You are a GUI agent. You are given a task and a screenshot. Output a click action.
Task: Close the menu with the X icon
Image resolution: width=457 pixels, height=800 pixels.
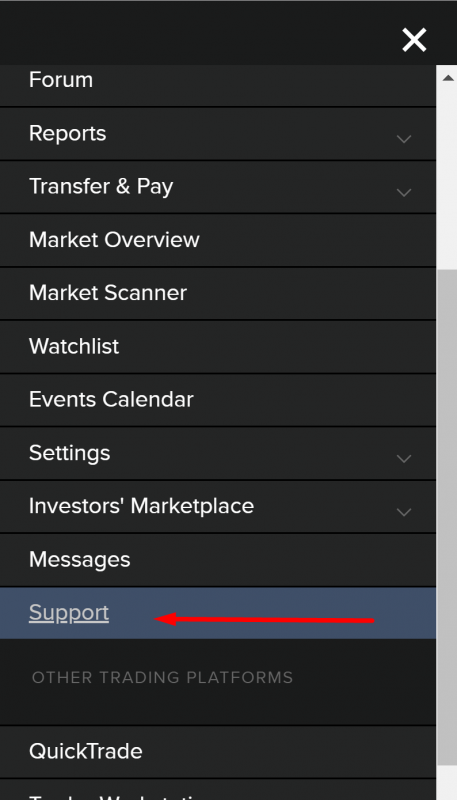[414, 40]
